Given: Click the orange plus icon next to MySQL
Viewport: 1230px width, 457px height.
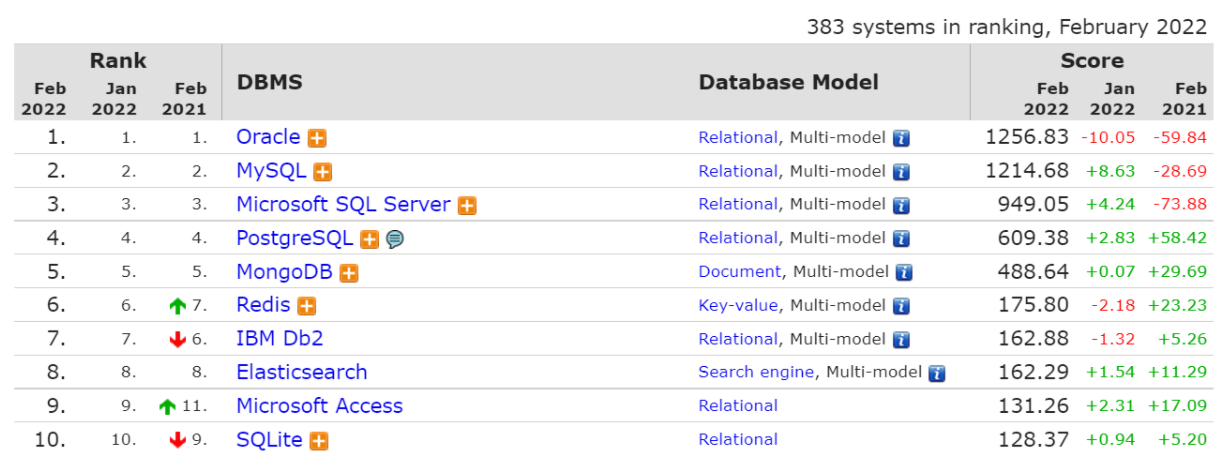Looking at the screenshot, I should pyautogui.click(x=323, y=172).
